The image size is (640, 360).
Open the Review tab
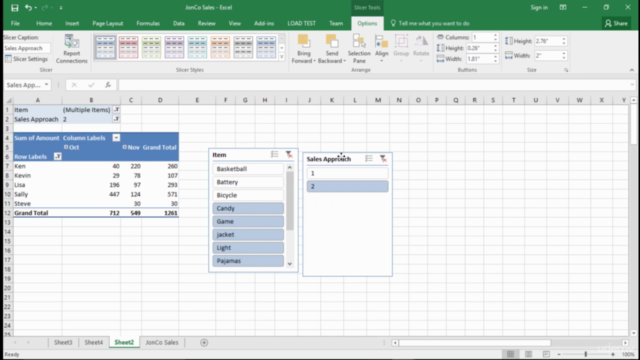coord(207,23)
